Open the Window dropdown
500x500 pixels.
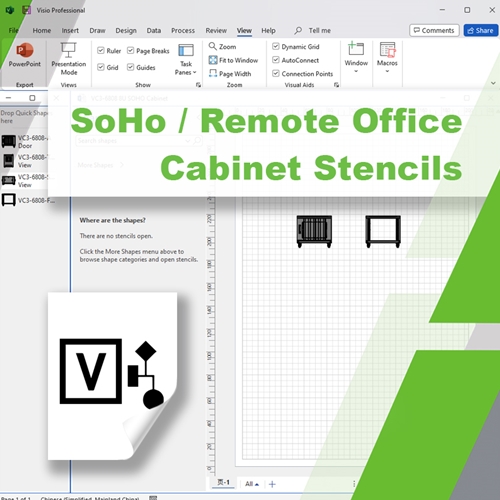356,57
